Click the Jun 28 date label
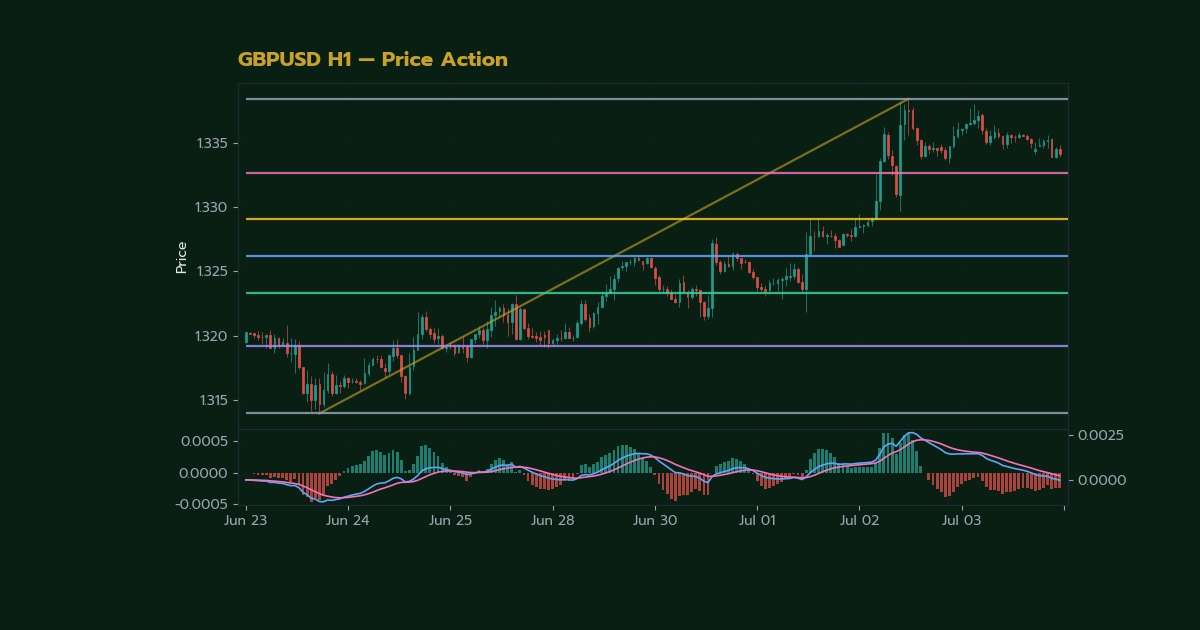This screenshot has height=630, width=1200. coord(552,521)
